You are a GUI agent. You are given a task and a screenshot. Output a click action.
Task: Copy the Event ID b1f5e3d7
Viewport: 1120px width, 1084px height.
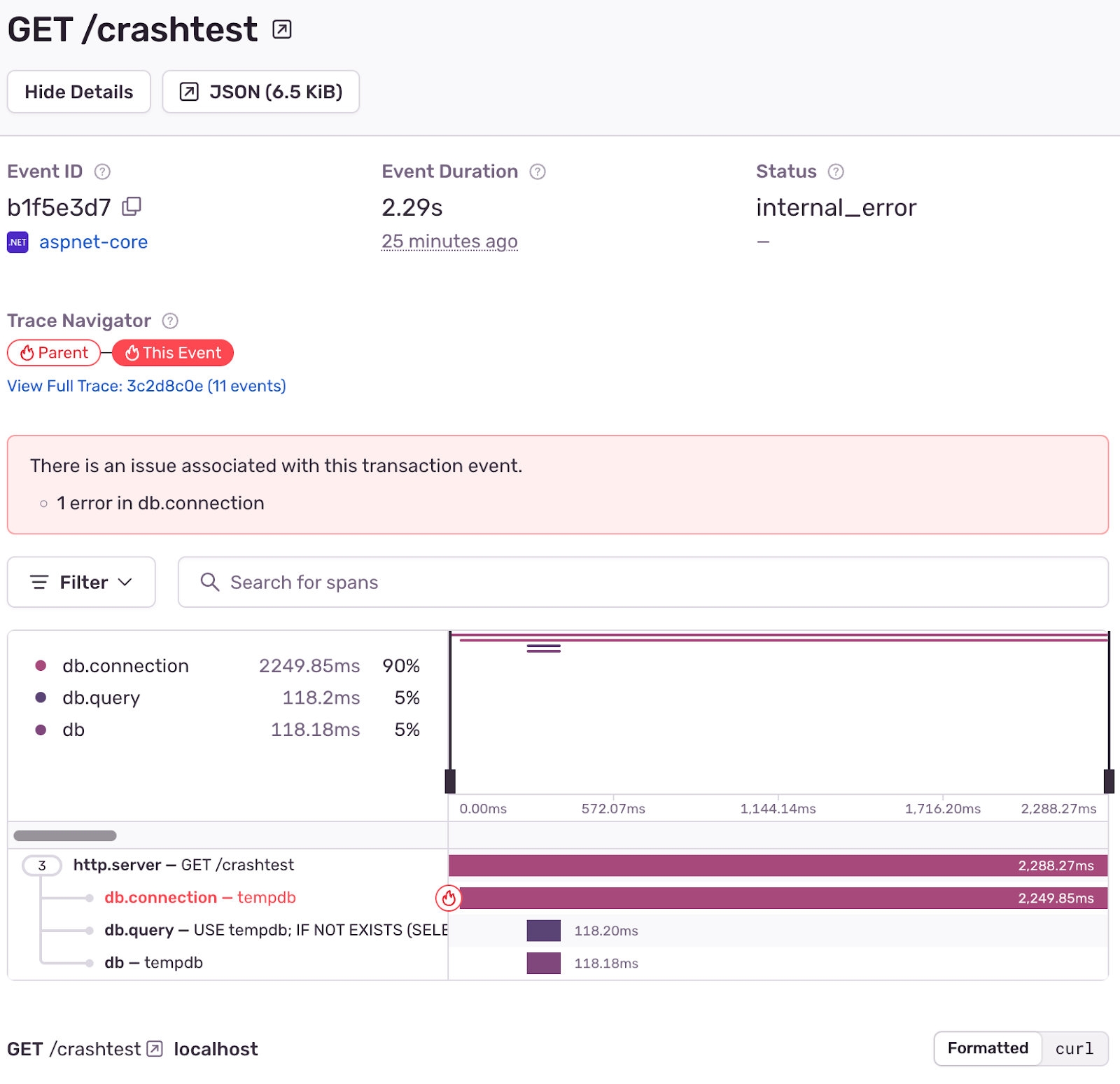(x=132, y=206)
